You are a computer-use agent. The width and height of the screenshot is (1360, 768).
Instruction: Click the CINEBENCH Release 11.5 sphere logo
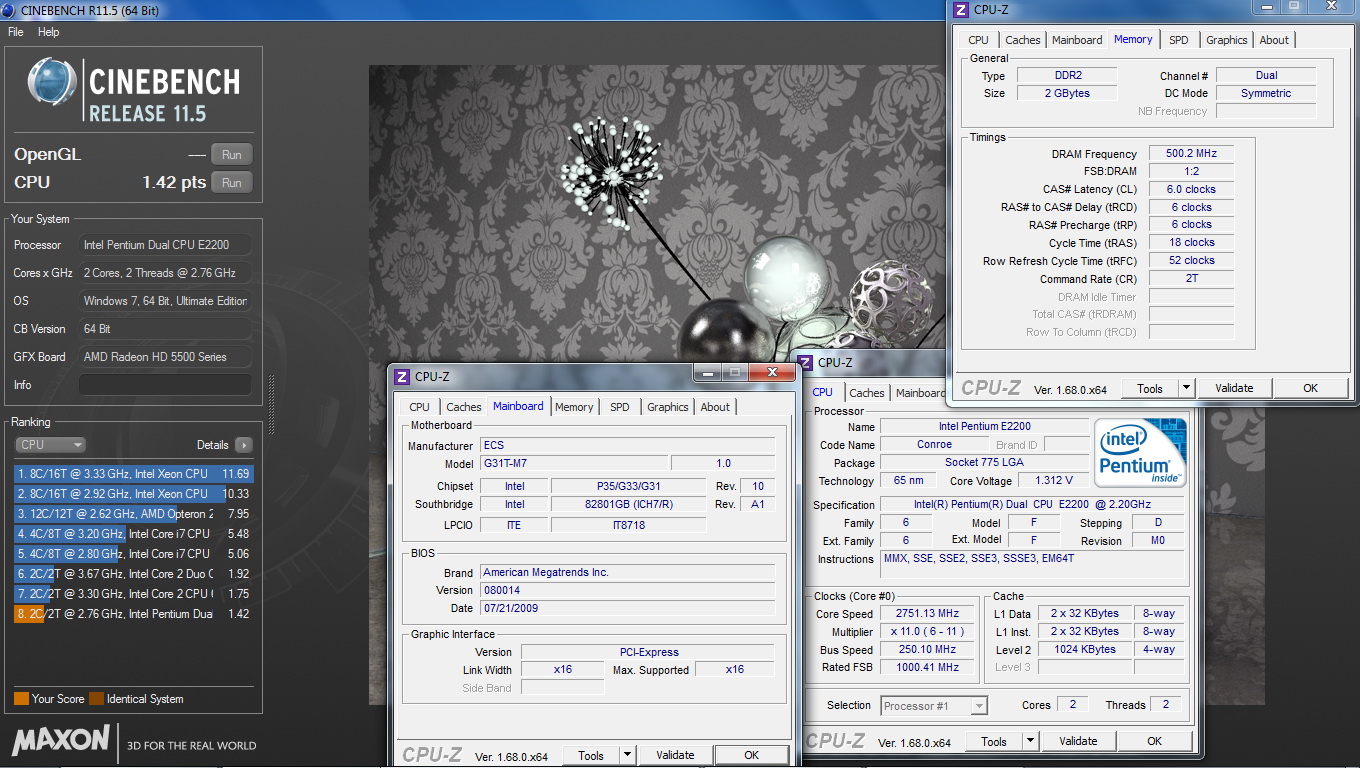coord(52,83)
